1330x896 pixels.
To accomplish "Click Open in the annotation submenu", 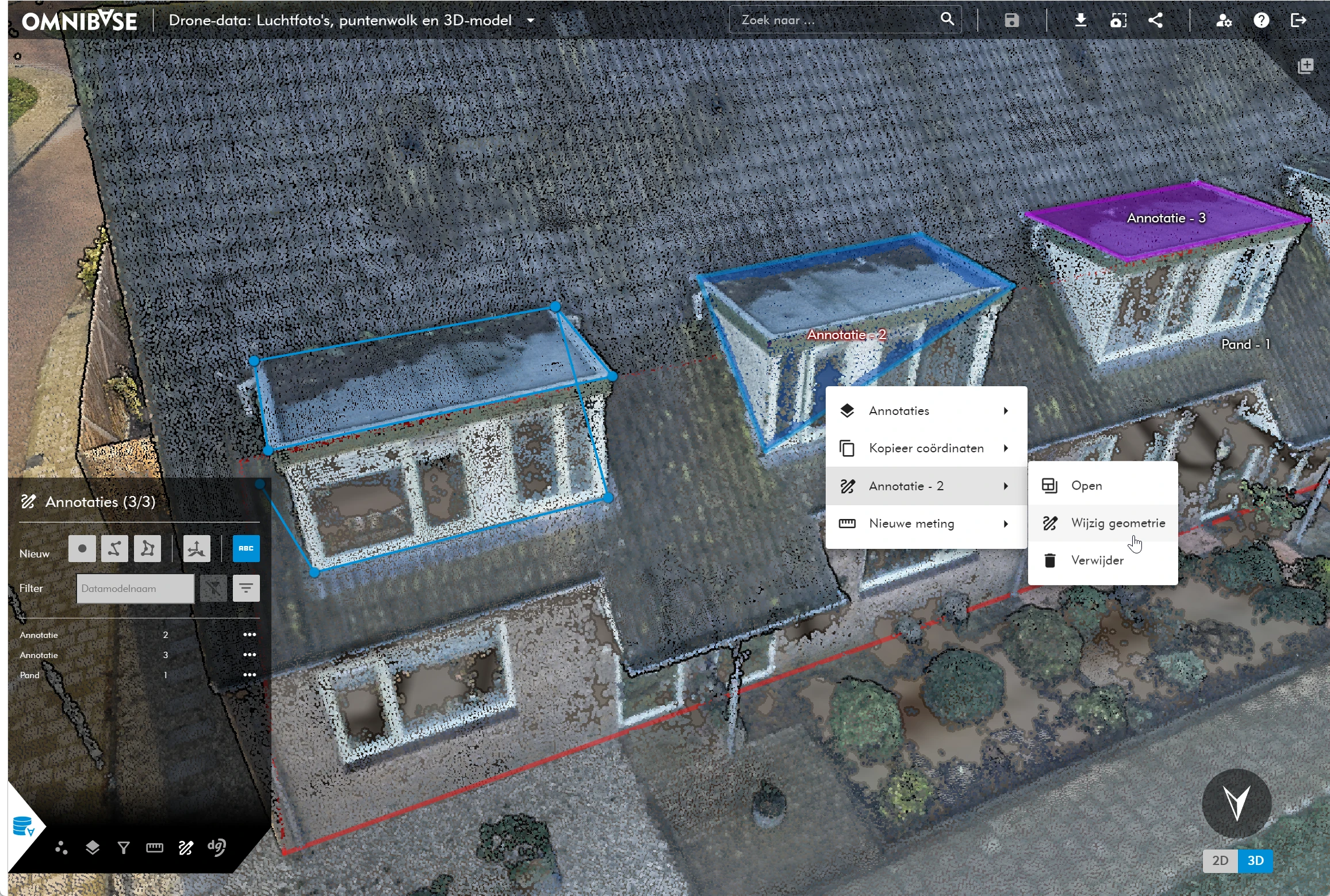I will [1086, 486].
